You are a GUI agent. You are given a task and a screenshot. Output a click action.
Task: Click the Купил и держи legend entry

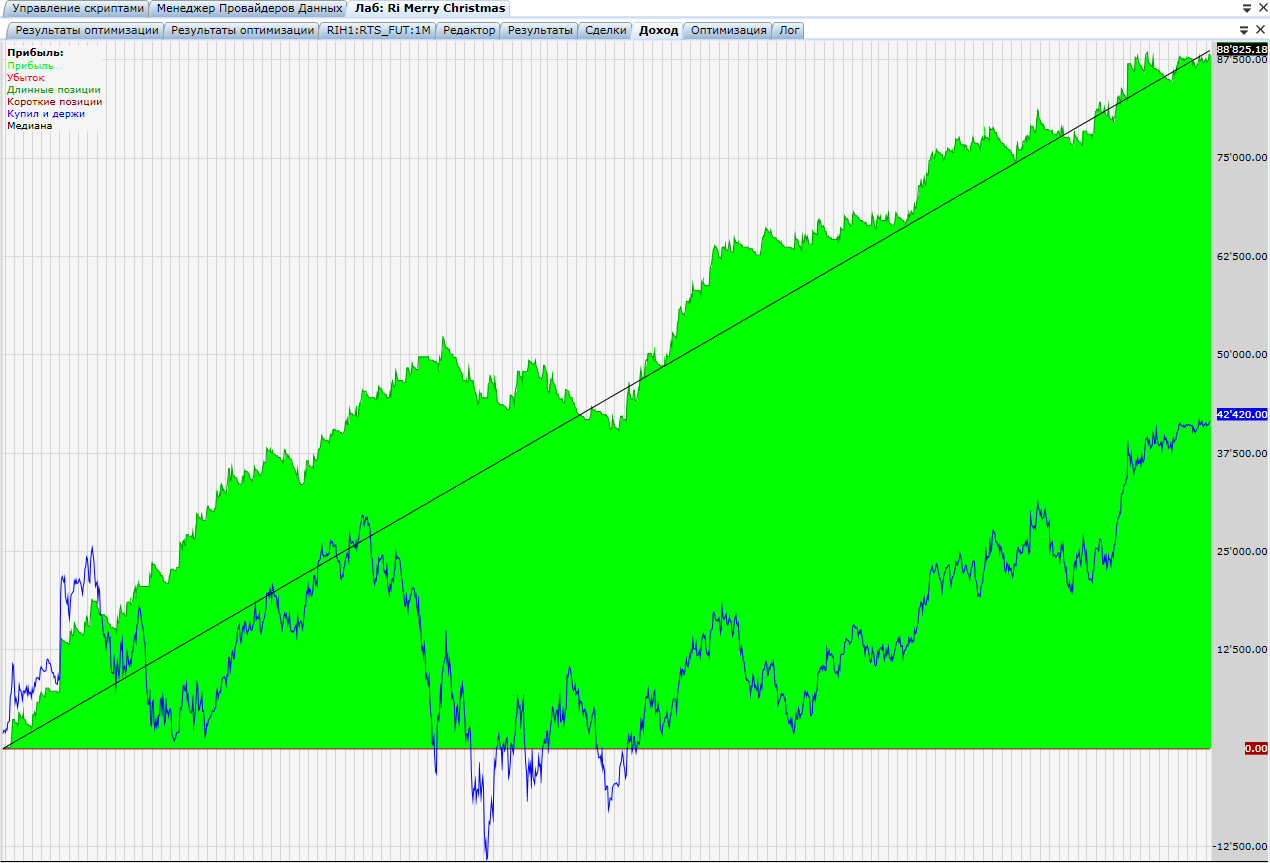click(46, 113)
